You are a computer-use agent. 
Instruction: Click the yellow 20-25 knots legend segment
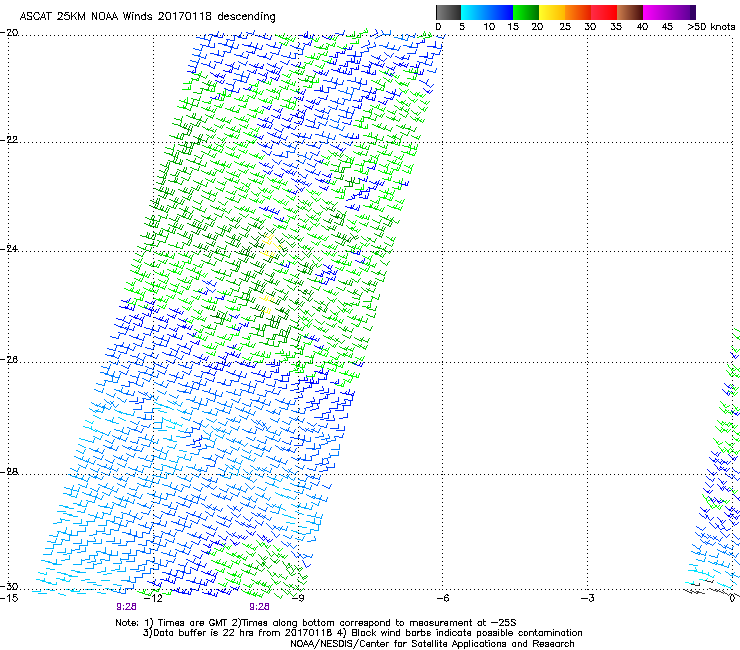click(x=552, y=12)
